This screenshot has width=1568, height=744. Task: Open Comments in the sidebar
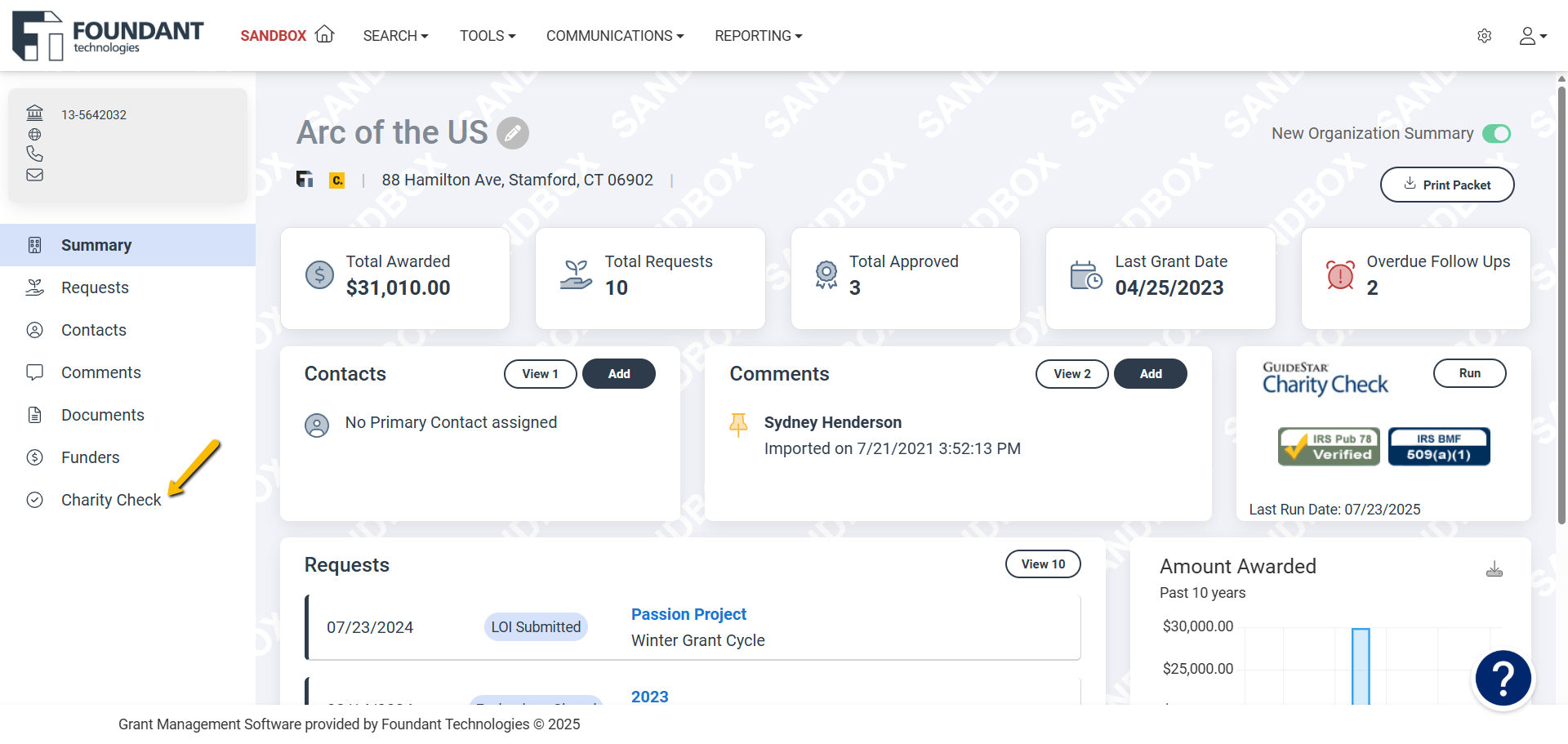click(127, 372)
